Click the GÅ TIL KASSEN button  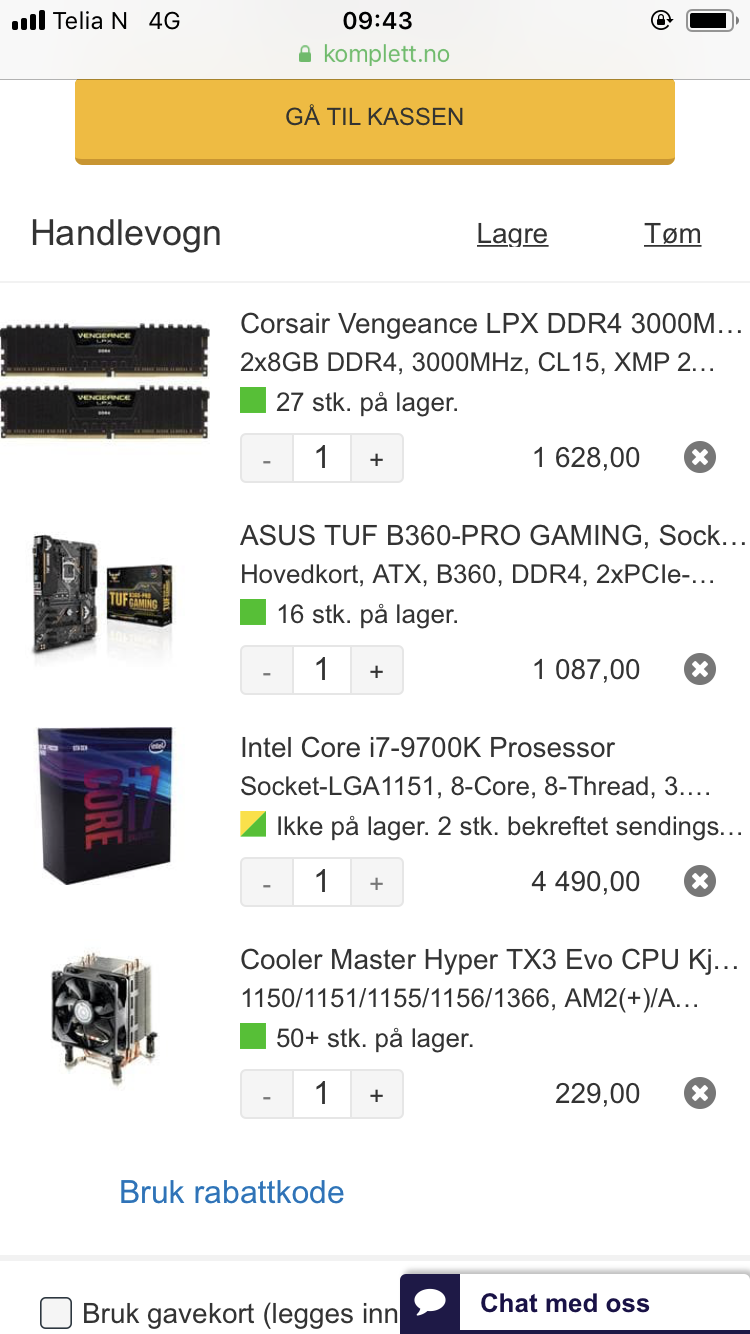pos(375,120)
